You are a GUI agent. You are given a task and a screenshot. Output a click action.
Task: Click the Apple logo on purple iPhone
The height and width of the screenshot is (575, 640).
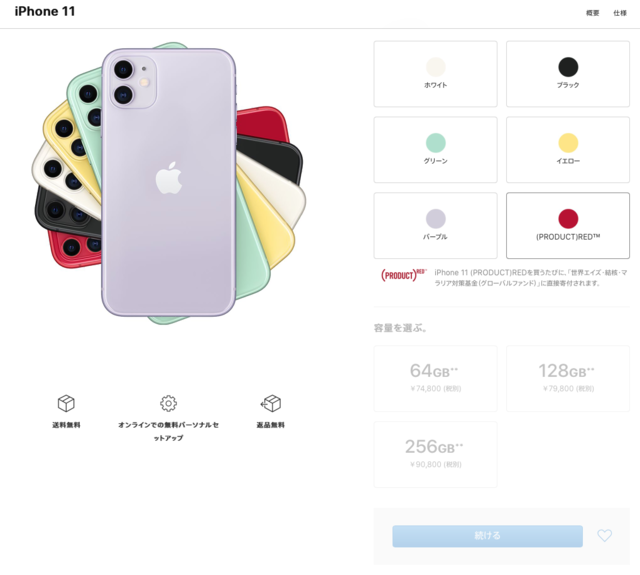[169, 178]
